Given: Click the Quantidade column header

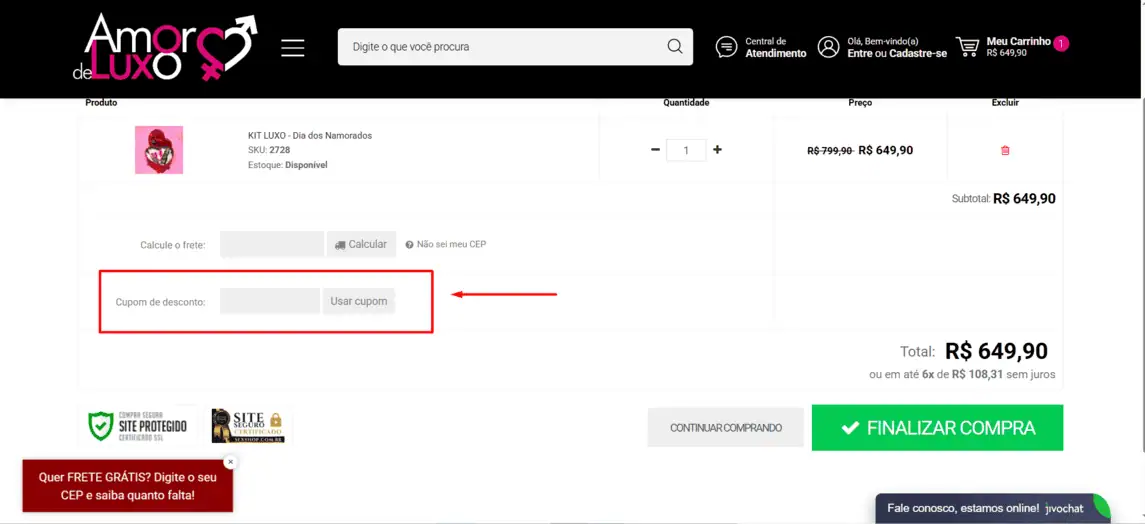Looking at the screenshot, I should 686,103.
